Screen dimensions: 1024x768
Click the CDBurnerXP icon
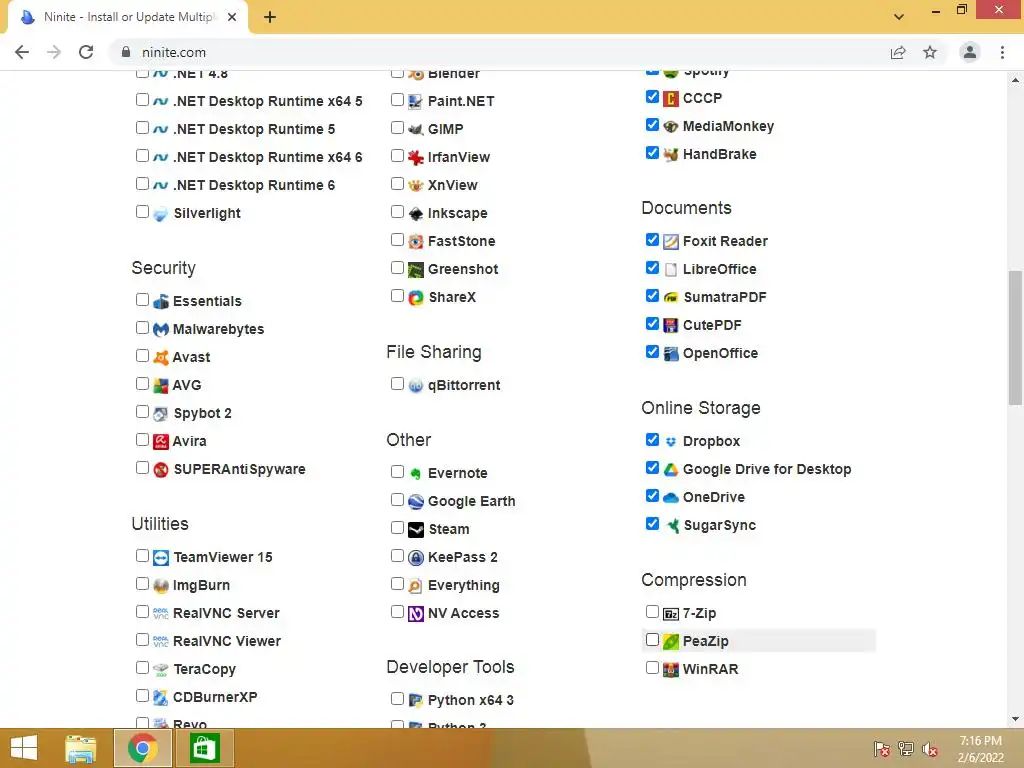161,697
